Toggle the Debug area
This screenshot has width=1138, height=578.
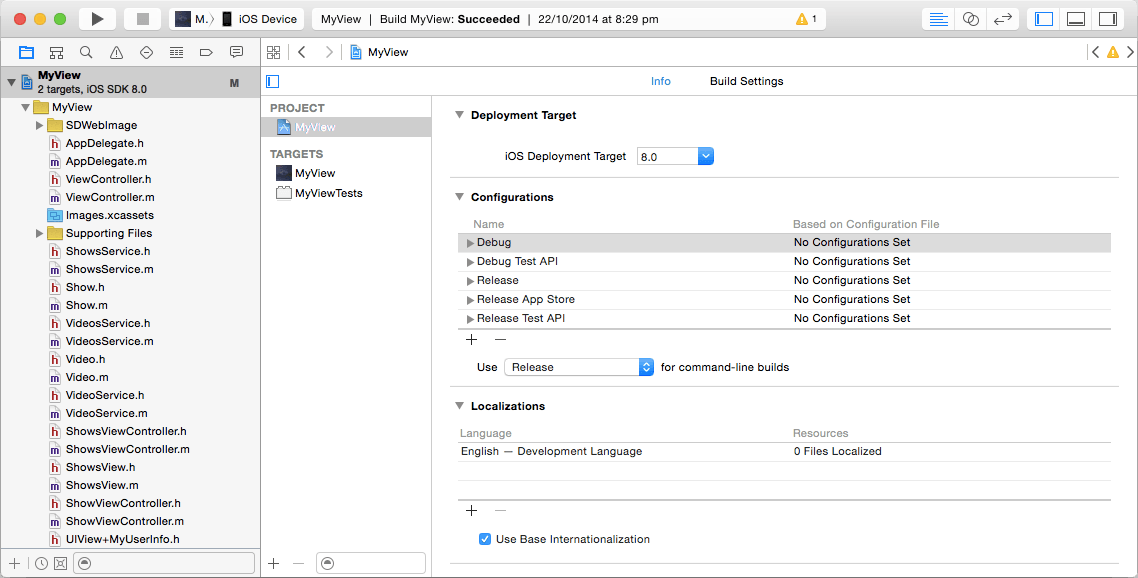click(x=1076, y=19)
